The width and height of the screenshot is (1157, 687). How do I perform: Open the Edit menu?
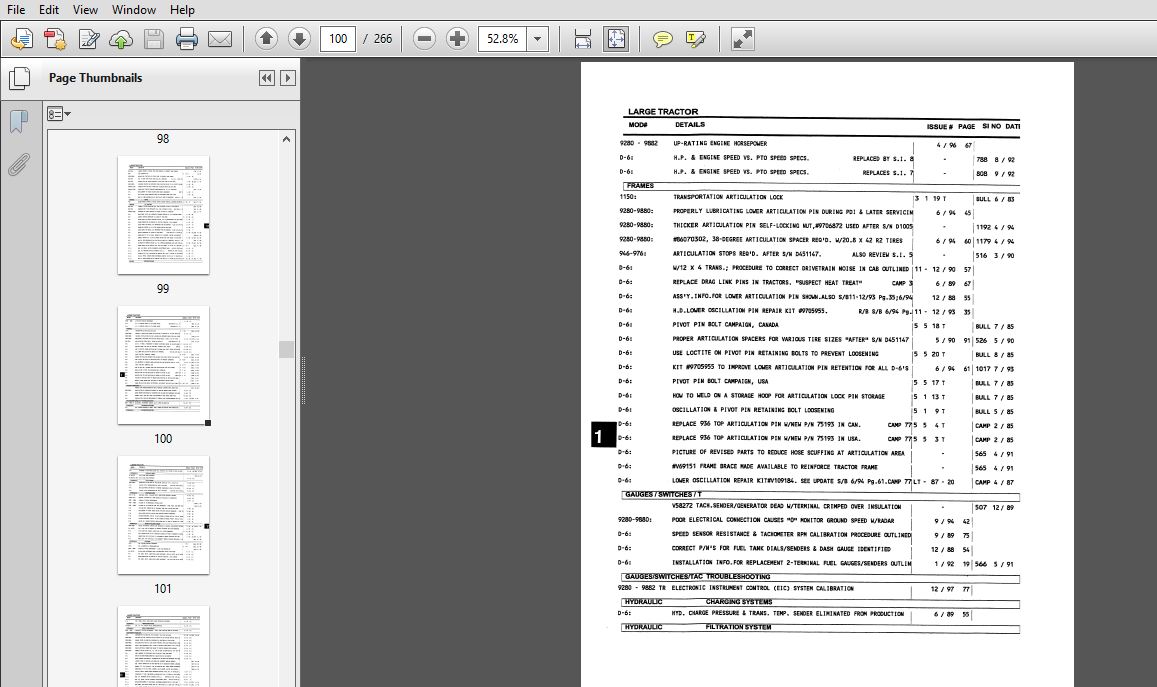coord(49,10)
